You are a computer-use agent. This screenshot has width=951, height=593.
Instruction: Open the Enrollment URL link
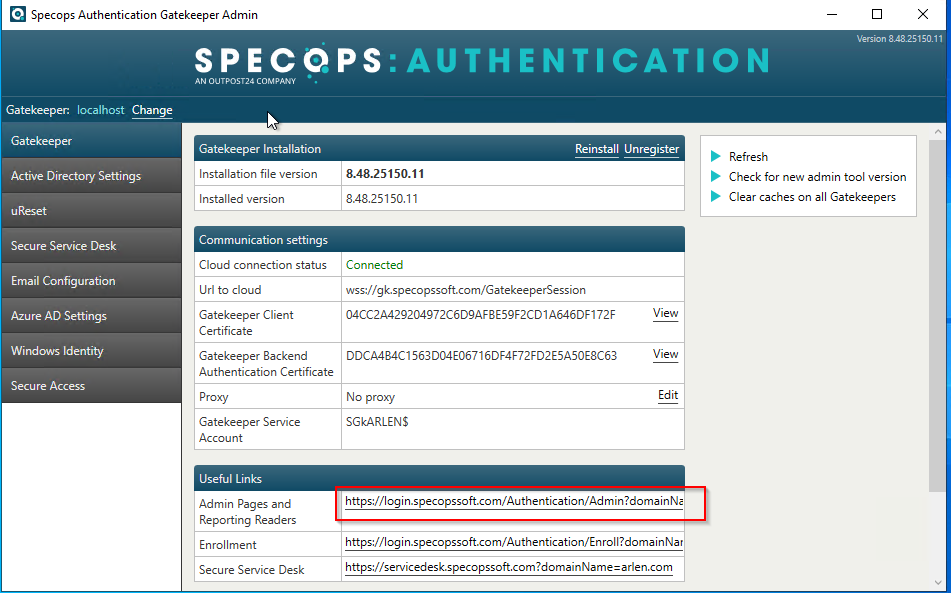514,542
